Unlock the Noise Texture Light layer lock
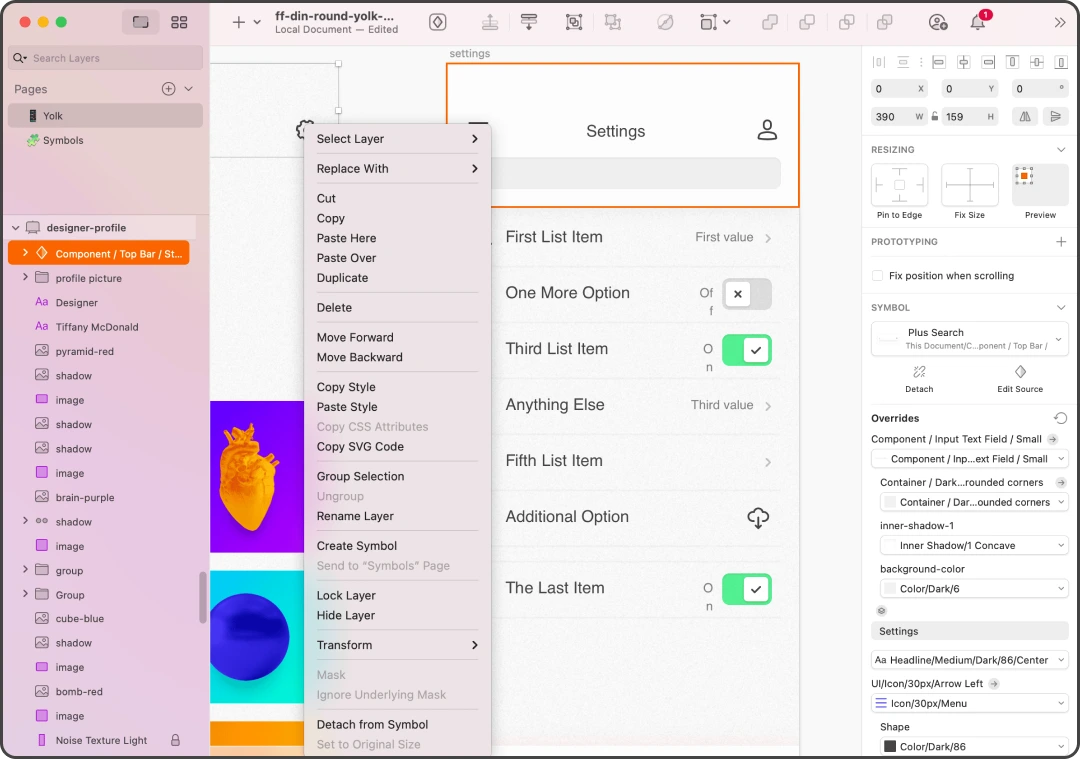 click(175, 740)
